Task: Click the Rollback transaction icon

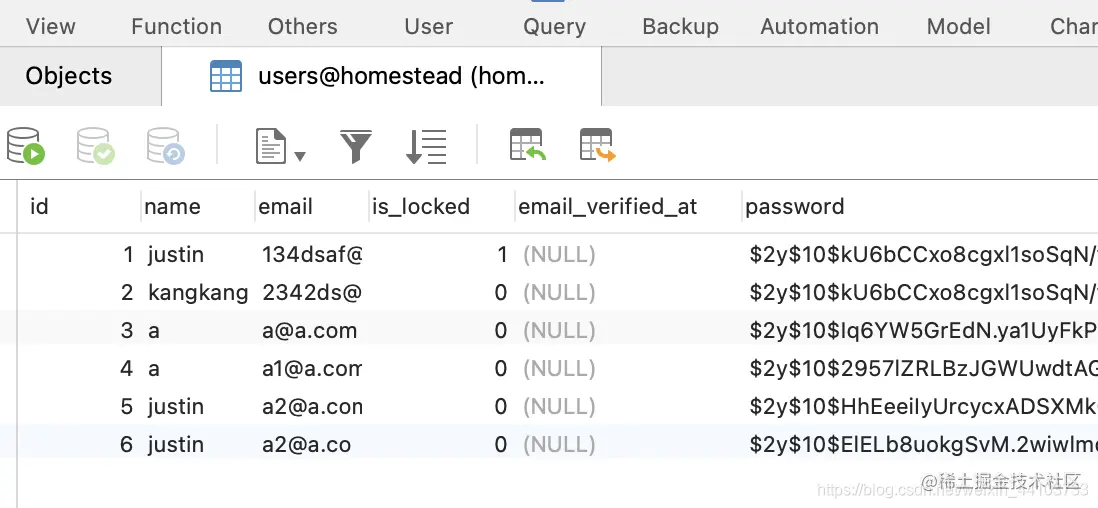Action: 166,146
